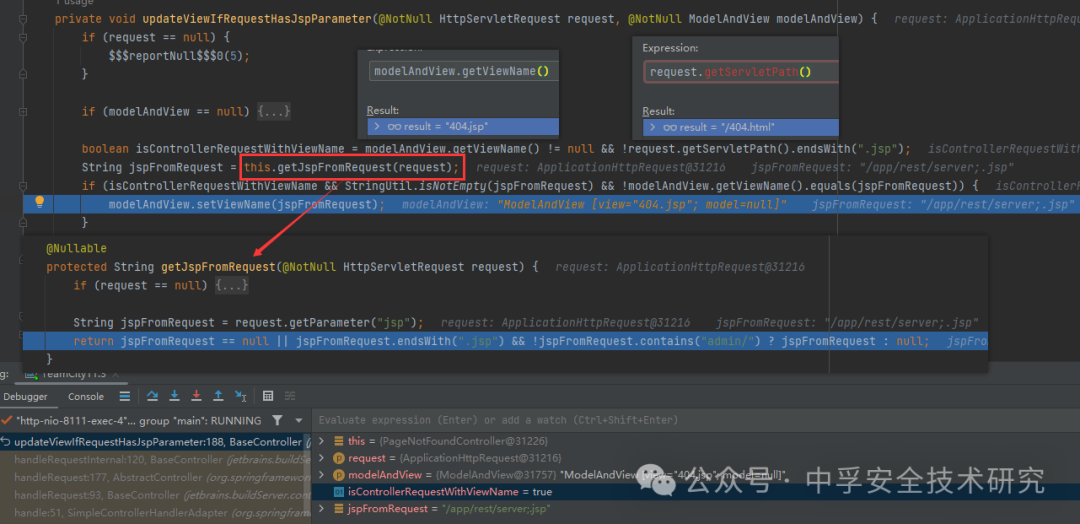
Task: Click the evaluate expression watch input field
Action: click(x=696, y=420)
